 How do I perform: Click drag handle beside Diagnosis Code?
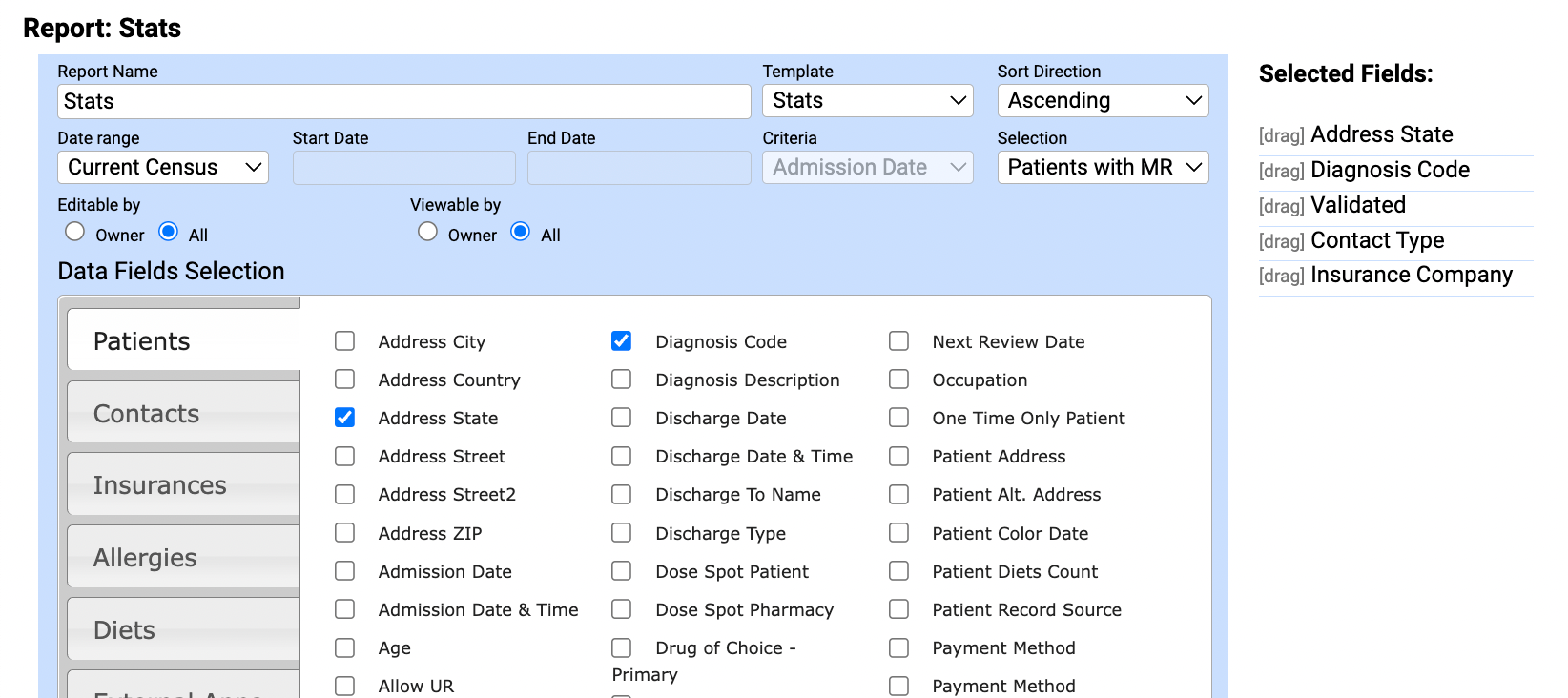1281,171
